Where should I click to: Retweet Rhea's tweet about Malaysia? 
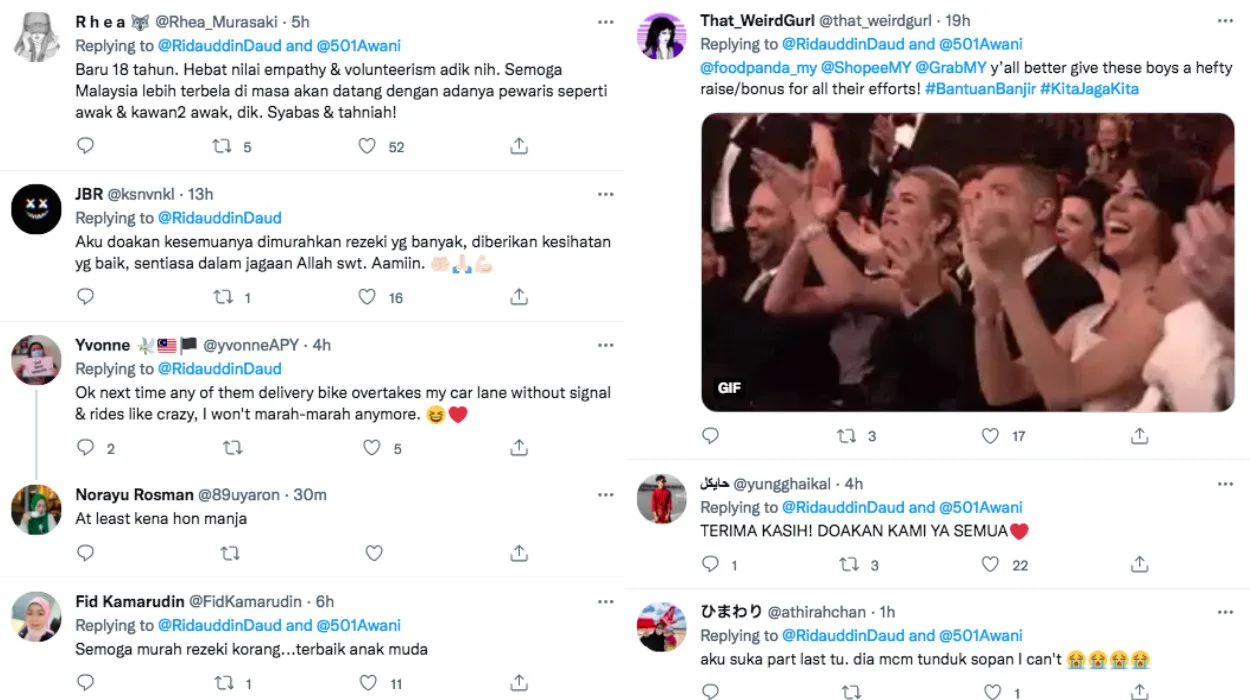[222, 146]
